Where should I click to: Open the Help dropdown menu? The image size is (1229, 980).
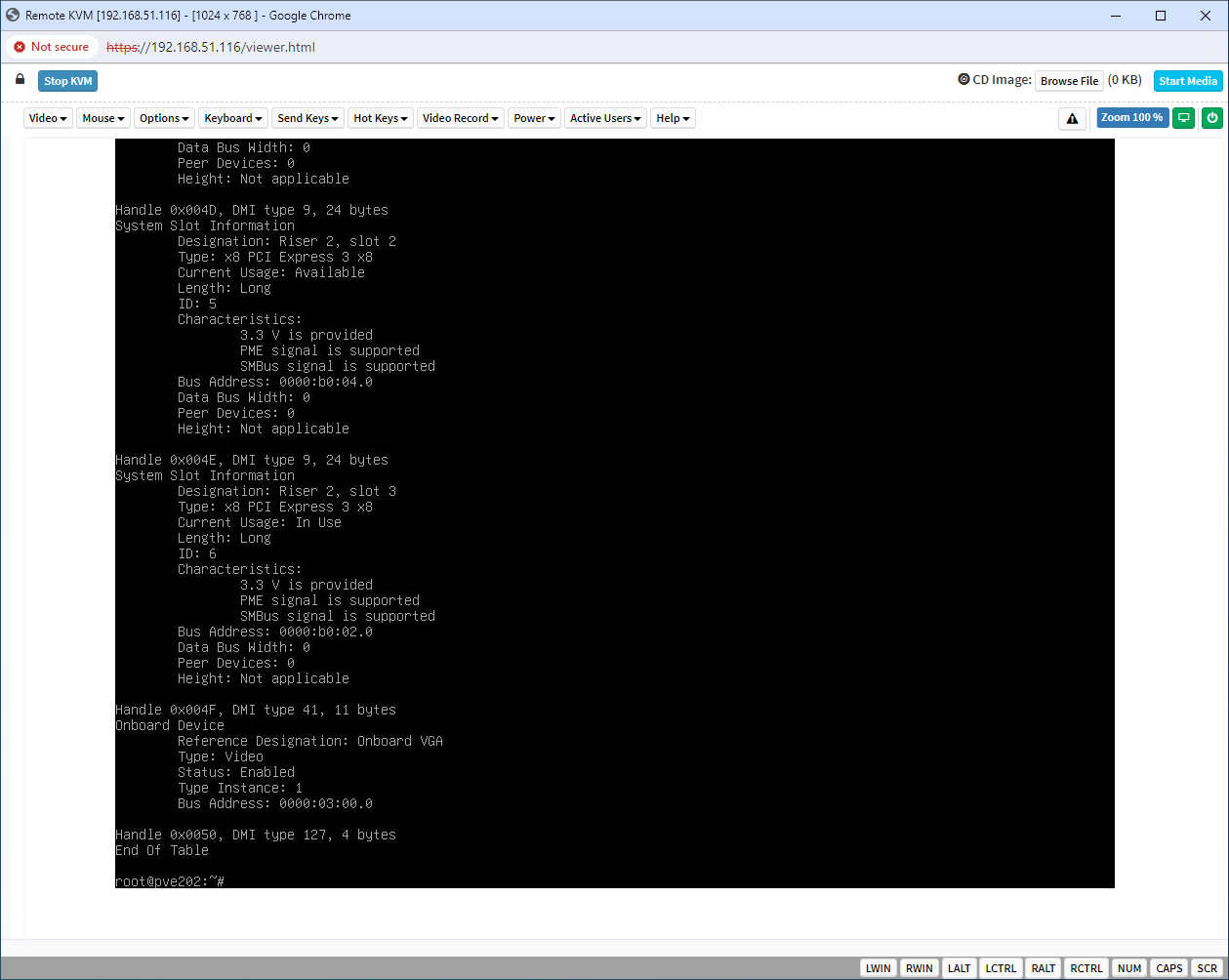pos(673,118)
